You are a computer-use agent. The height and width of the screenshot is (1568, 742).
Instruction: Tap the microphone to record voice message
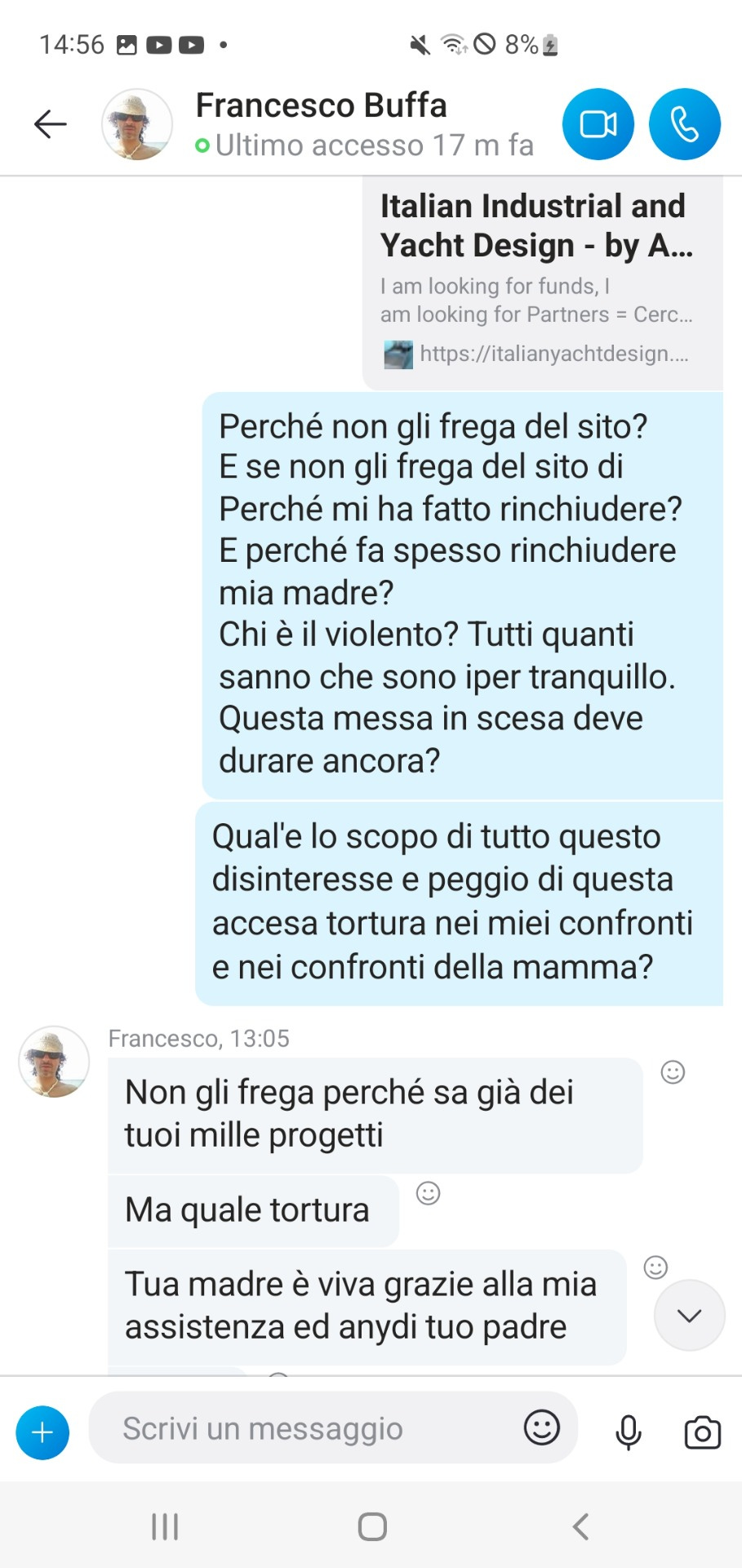(x=628, y=1432)
